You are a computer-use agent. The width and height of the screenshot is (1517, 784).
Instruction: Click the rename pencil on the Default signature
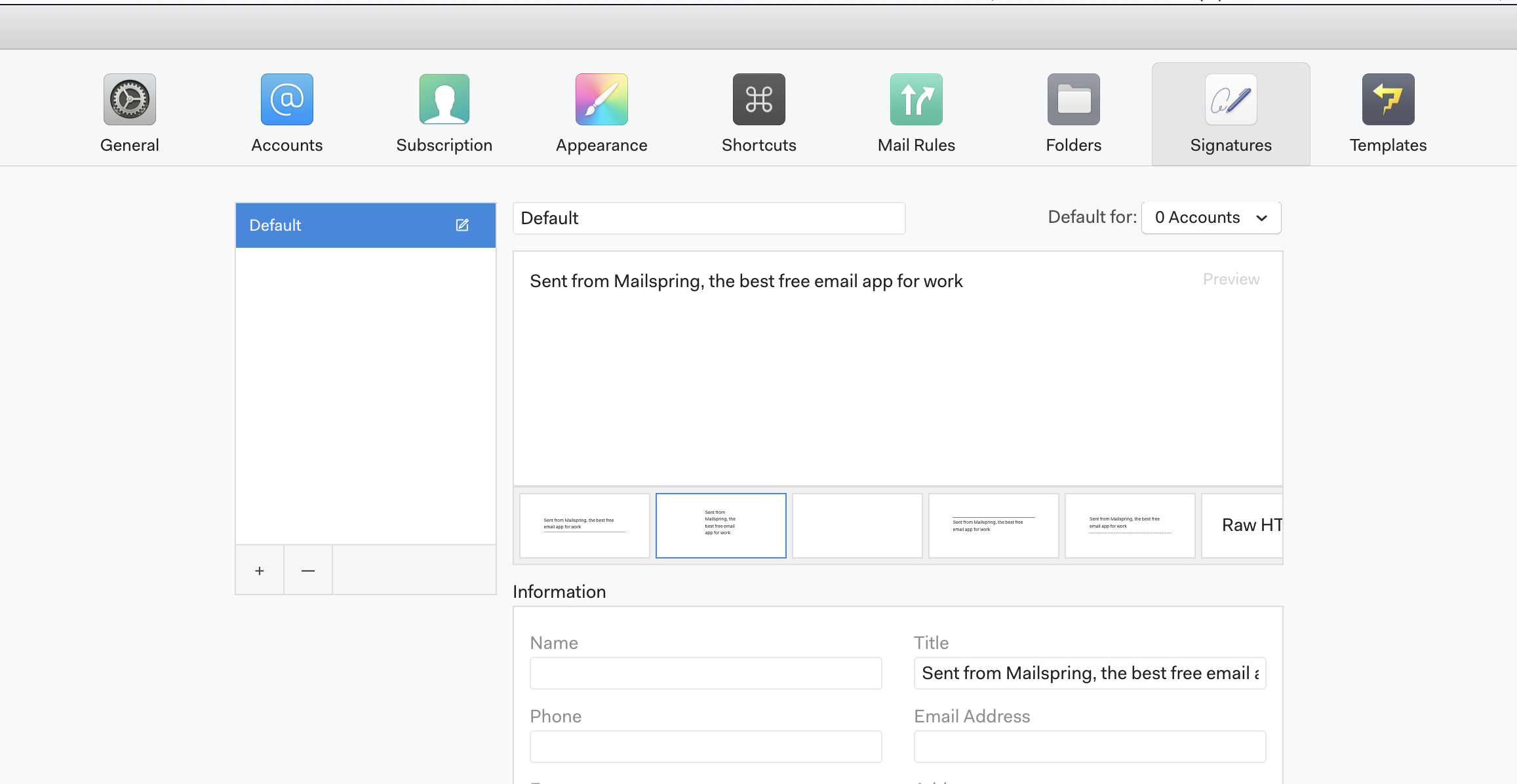pyautogui.click(x=462, y=225)
